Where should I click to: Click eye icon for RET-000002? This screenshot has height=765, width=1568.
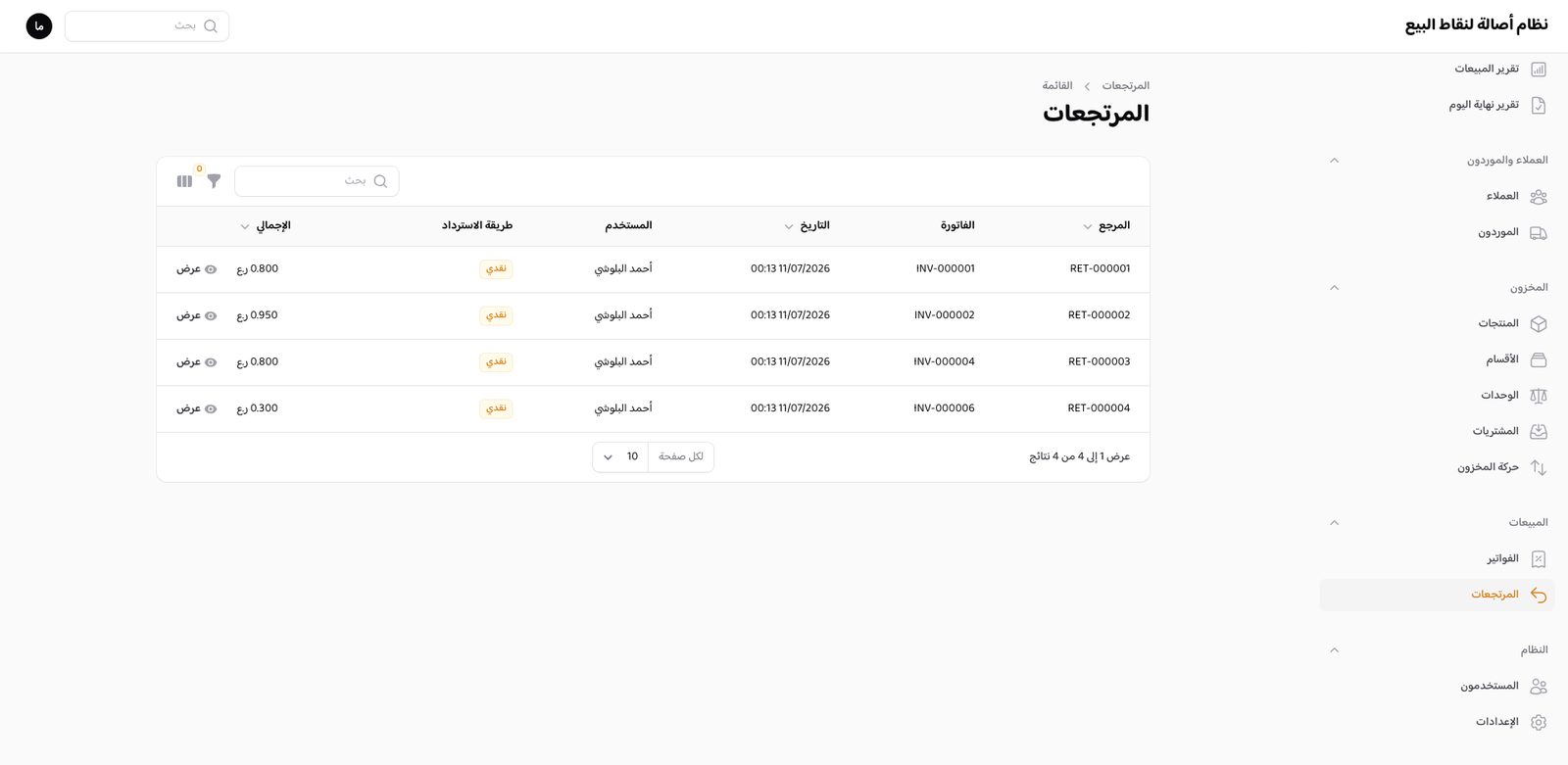point(211,315)
